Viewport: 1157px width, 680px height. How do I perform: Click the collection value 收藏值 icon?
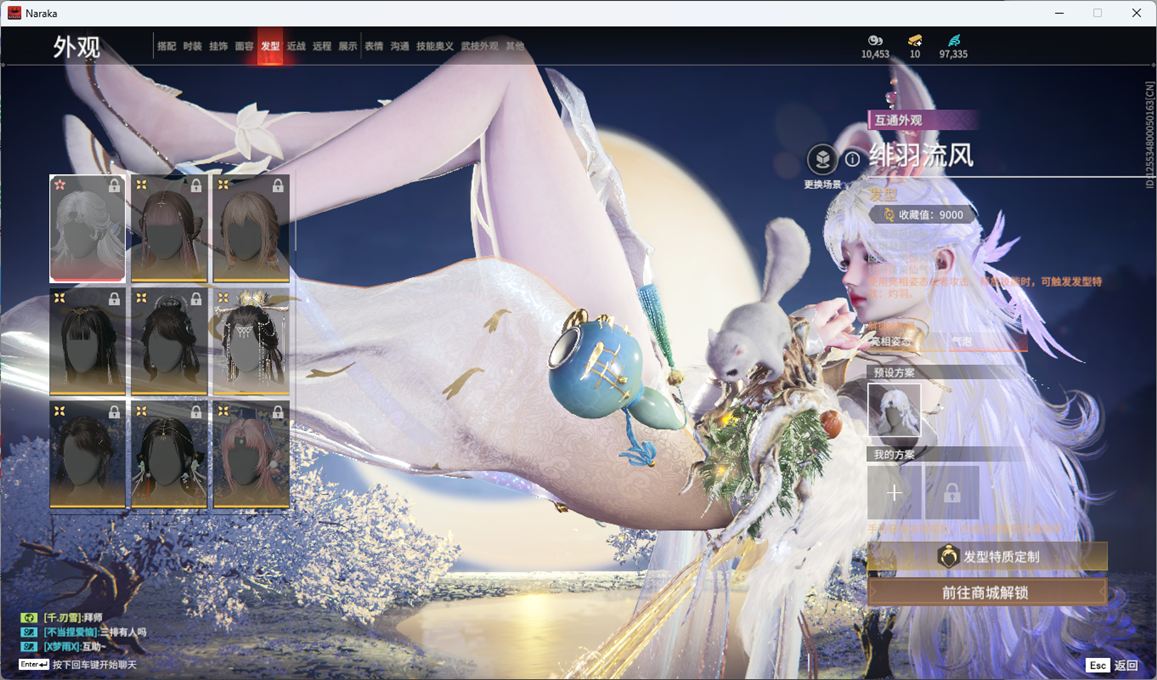coord(888,215)
